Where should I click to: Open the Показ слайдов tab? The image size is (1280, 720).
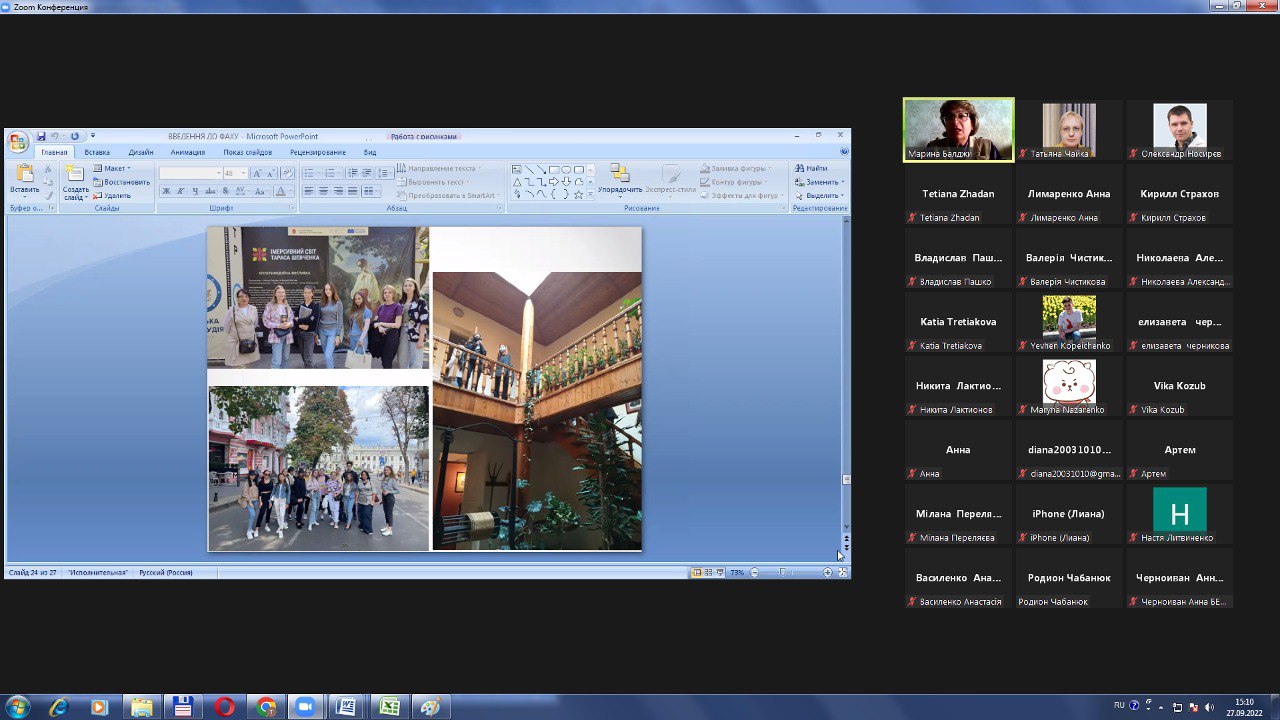[x=247, y=152]
